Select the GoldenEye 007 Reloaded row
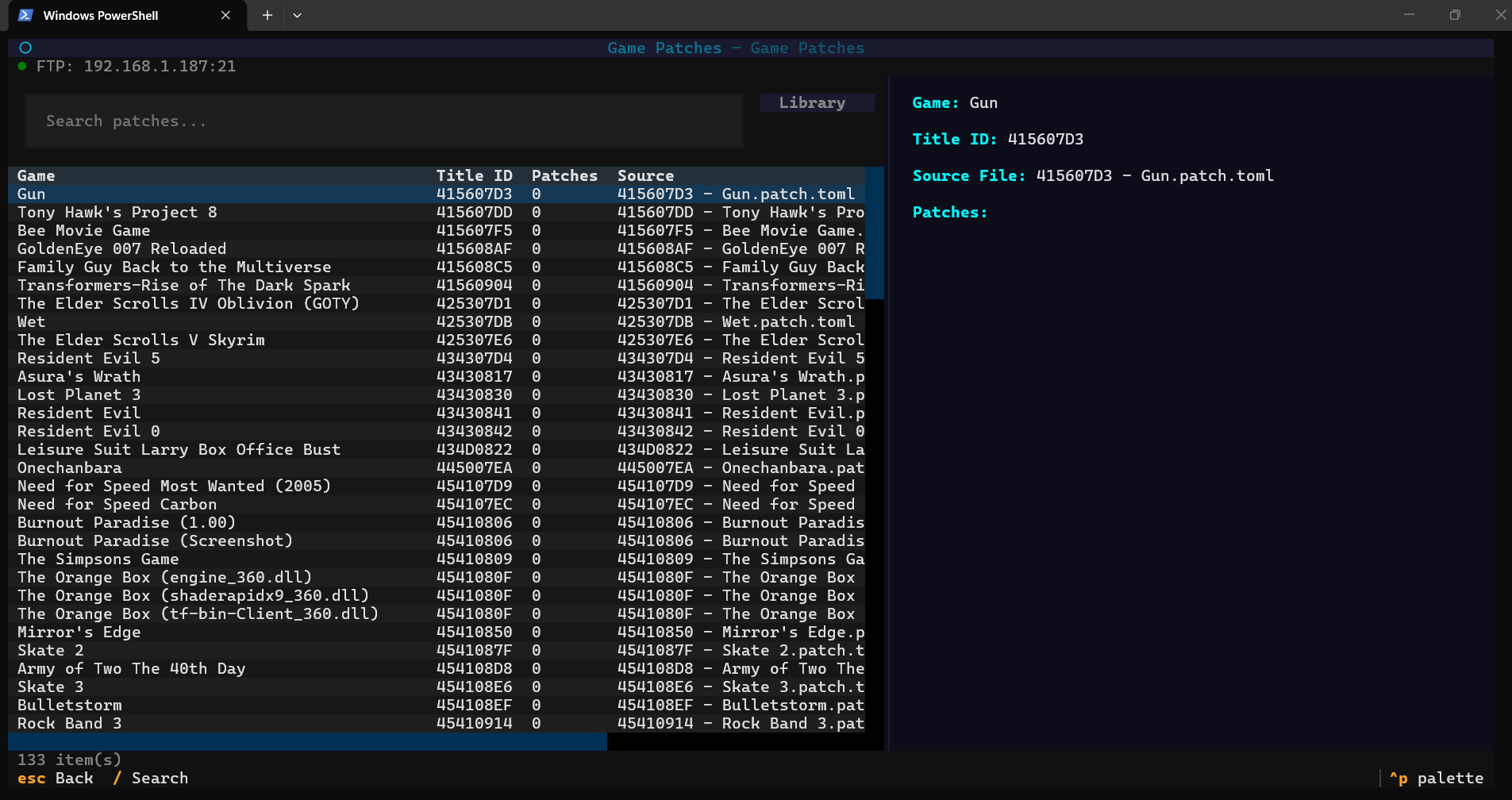The width and height of the screenshot is (1512, 800). 437,248
